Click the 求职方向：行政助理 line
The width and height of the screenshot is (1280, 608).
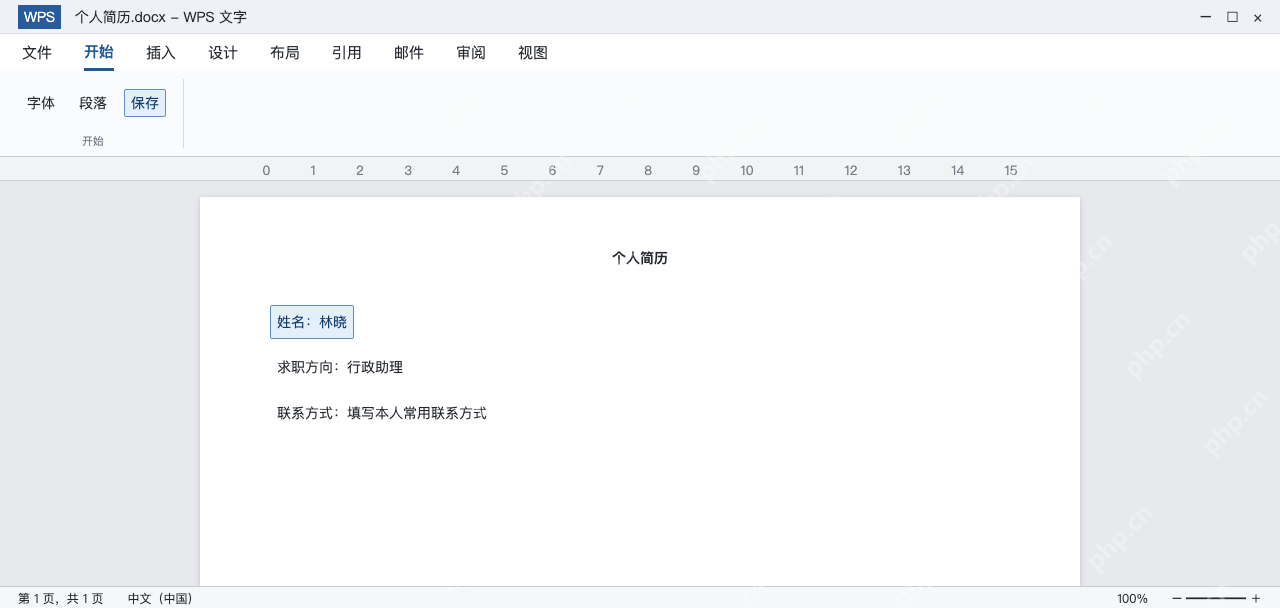pyautogui.click(x=340, y=367)
